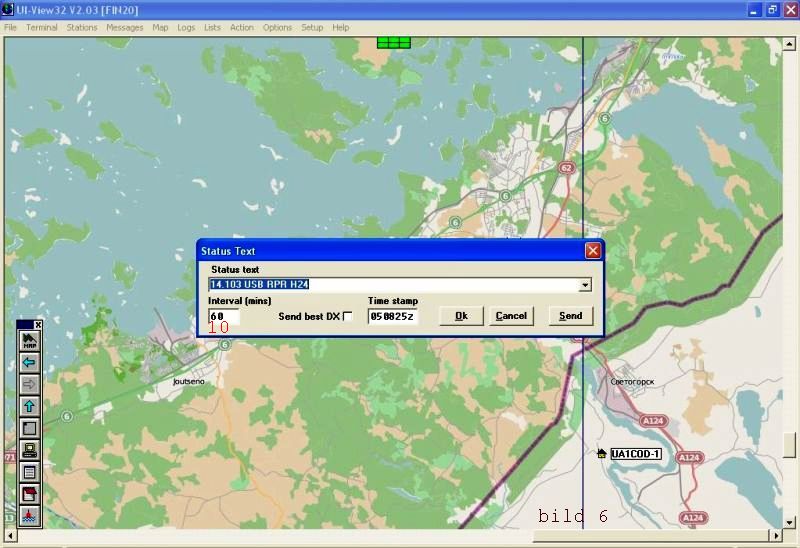Screen dimensions: 800x548
Task: Click the Send button
Action: 570,316
